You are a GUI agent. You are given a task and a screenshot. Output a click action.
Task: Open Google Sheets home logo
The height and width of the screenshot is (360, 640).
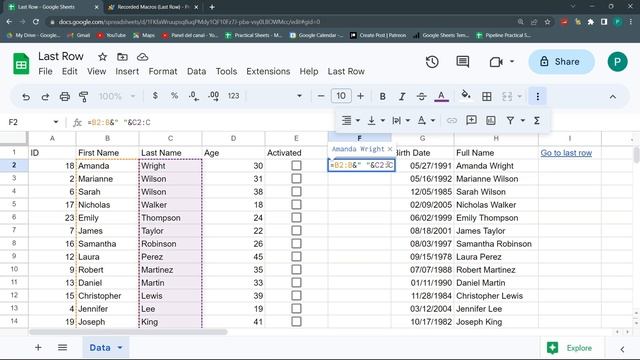[x=21, y=64]
